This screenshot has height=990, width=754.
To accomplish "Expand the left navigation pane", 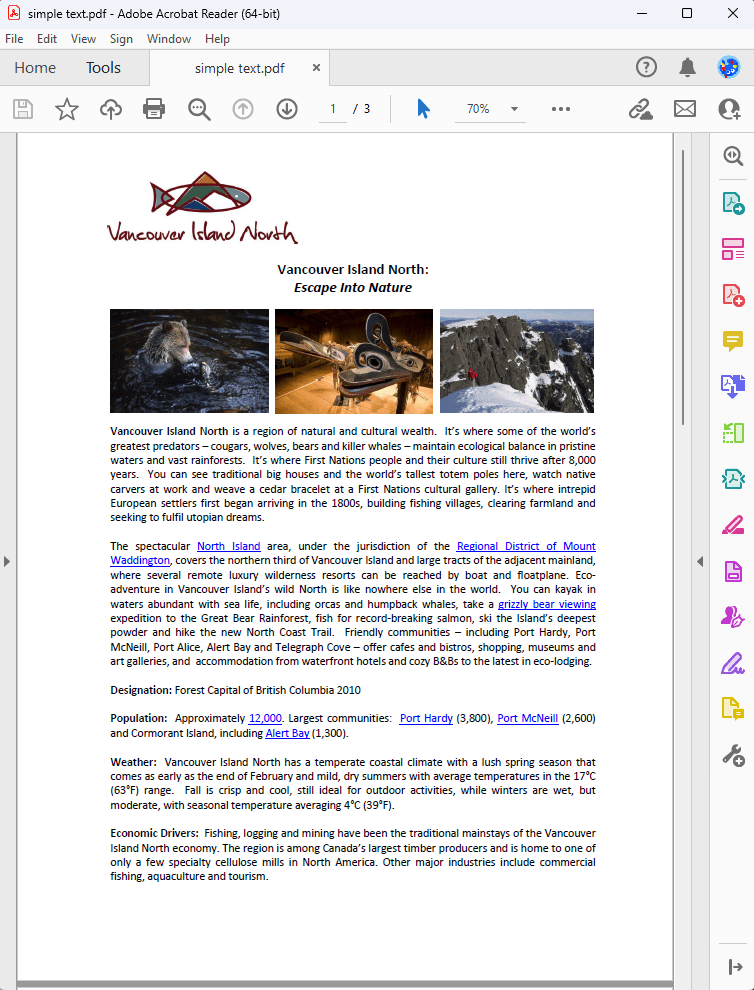I will 7,561.
